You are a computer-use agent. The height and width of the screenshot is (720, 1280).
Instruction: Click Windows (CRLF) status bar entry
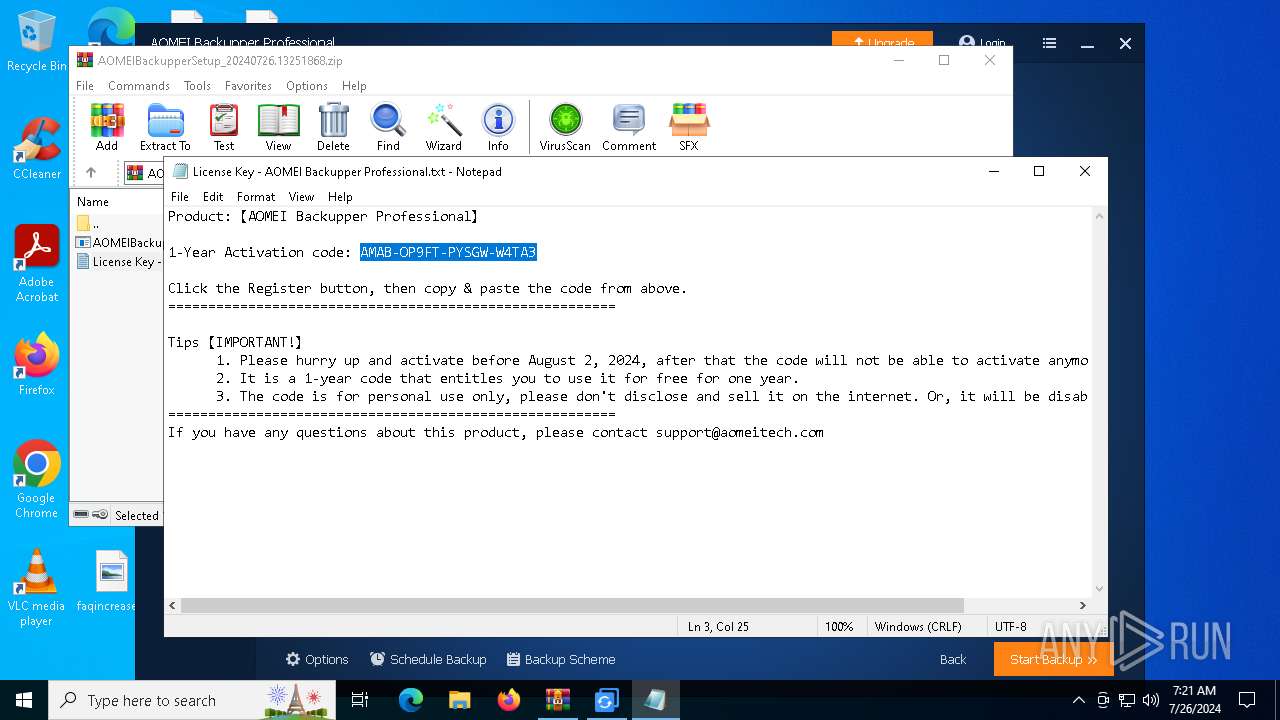click(x=918, y=626)
